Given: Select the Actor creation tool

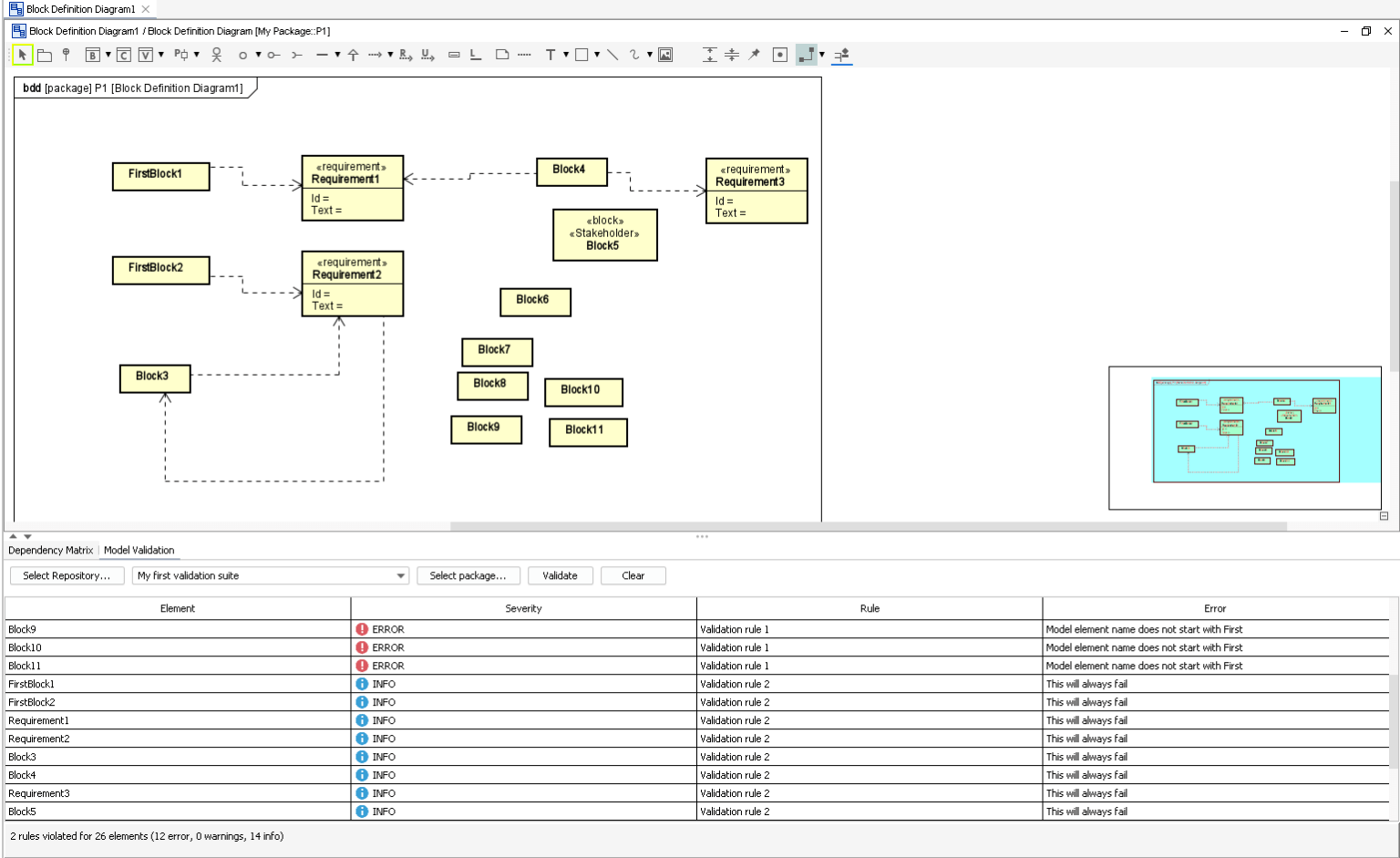Looking at the screenshot, I should pyautogui.click(x=216, y=54).
